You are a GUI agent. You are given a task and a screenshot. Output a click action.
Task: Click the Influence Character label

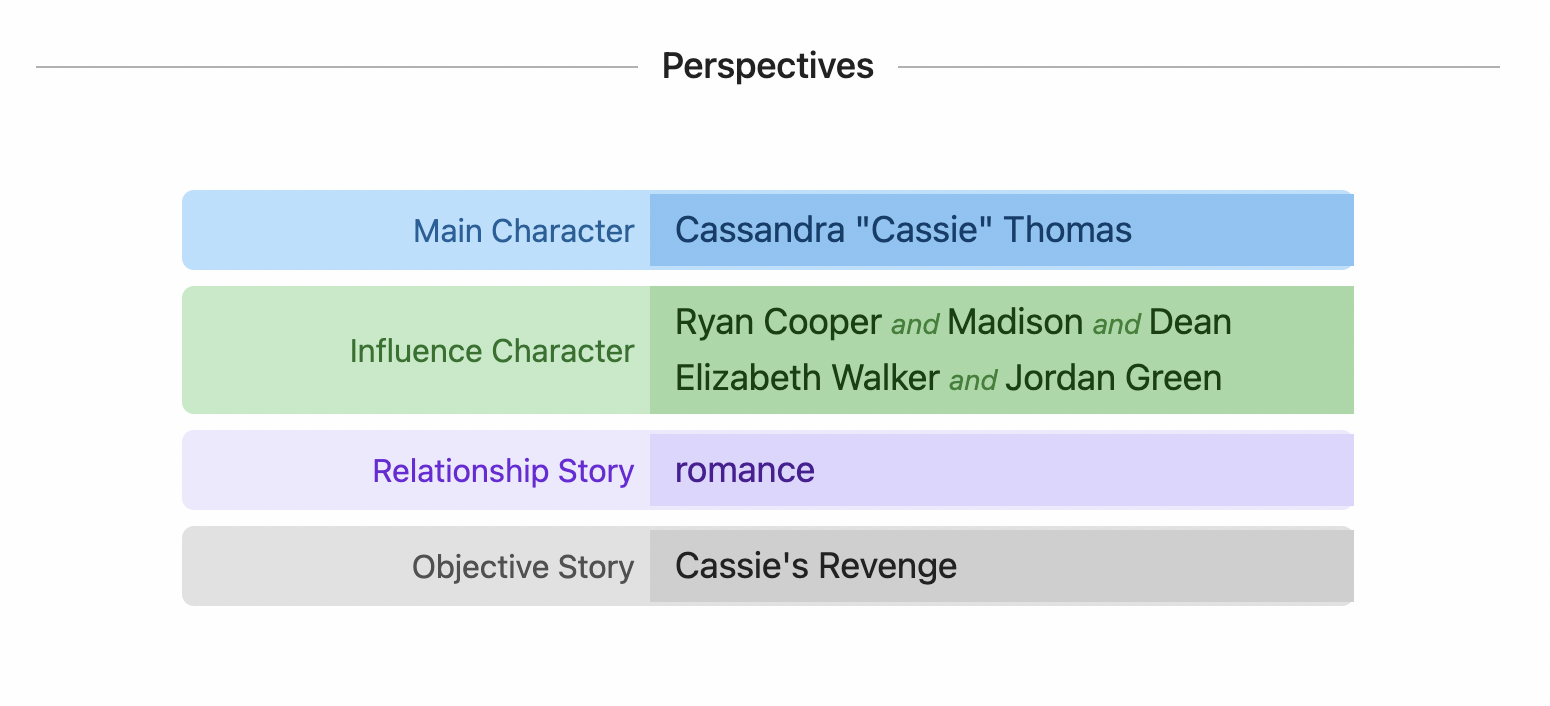(491, 351)
